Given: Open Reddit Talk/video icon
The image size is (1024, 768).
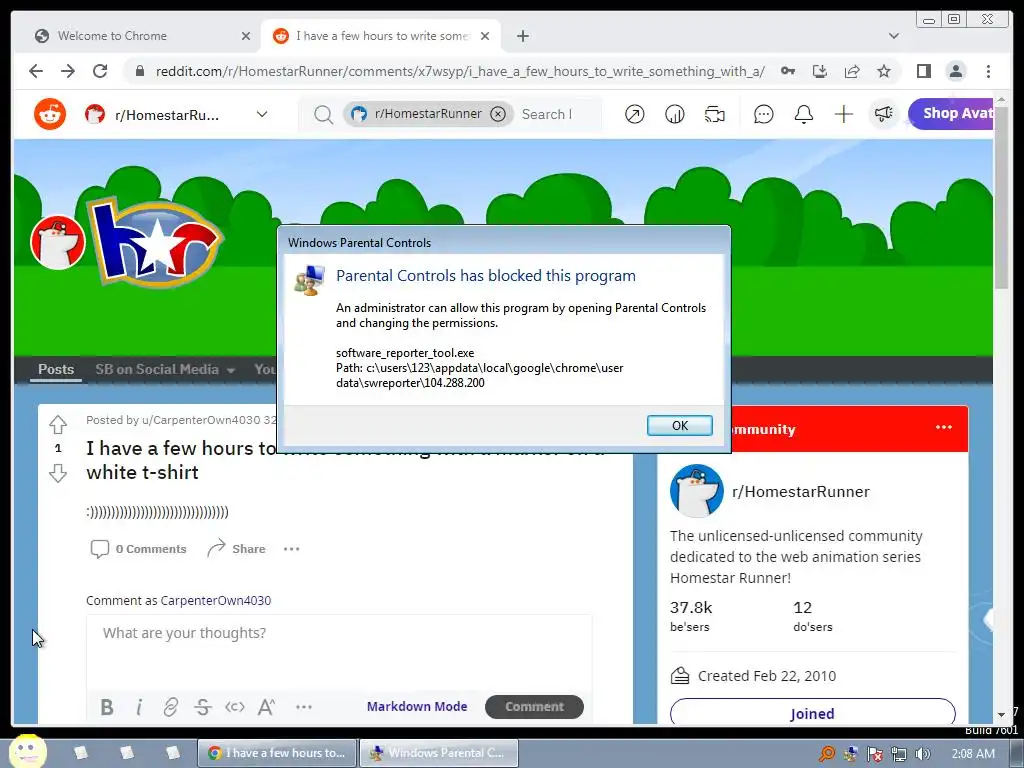Looking at the screenshot, I should coord(714,114).
